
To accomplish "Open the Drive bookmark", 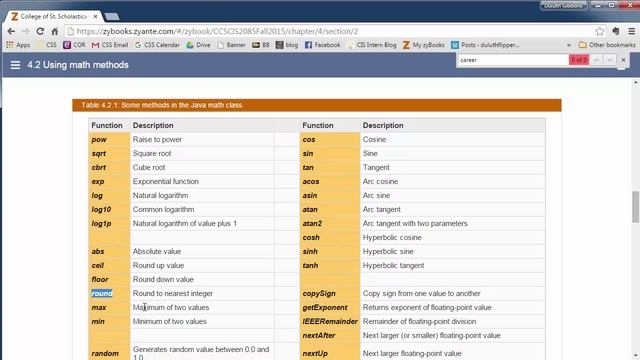I will pyautogui.click(x=198, y=45).
